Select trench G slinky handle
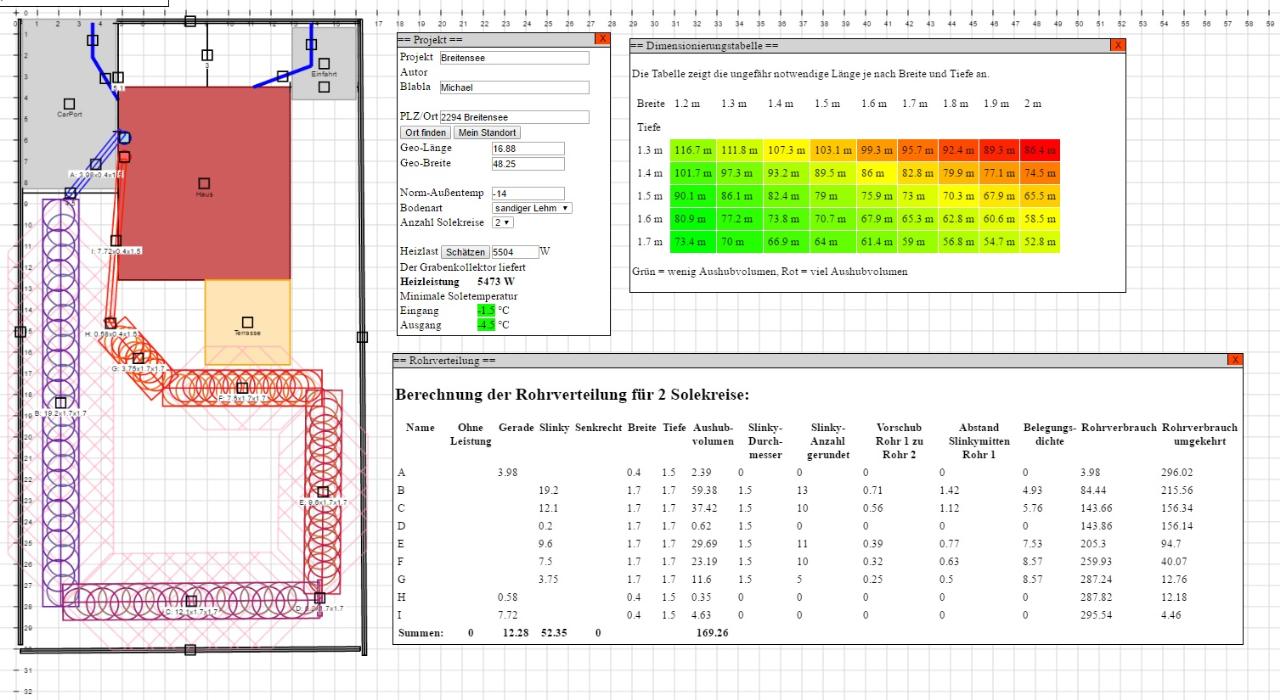1280x700 pixels. [139, 358]
